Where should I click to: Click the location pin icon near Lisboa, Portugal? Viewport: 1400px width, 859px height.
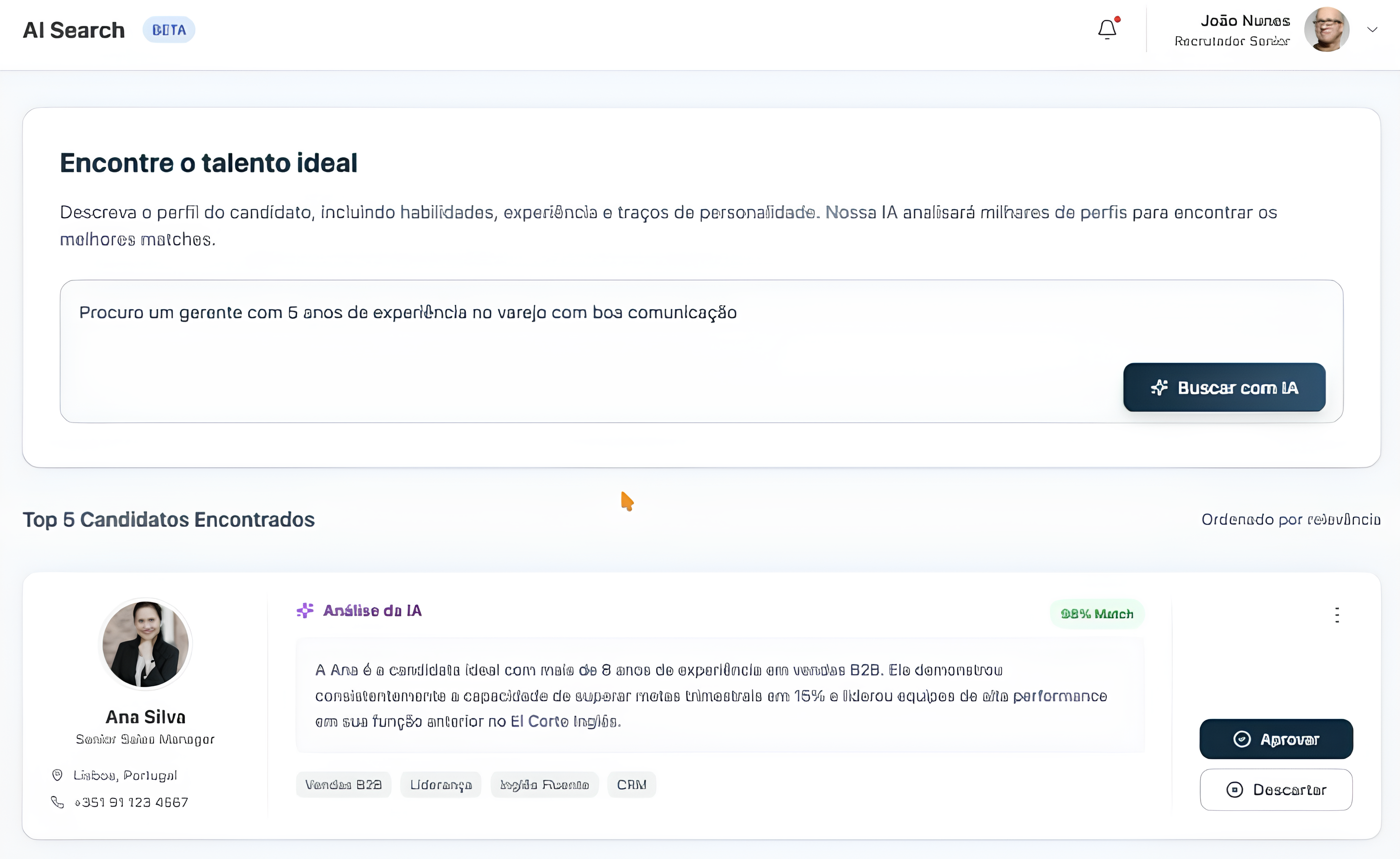coord(57,774)
